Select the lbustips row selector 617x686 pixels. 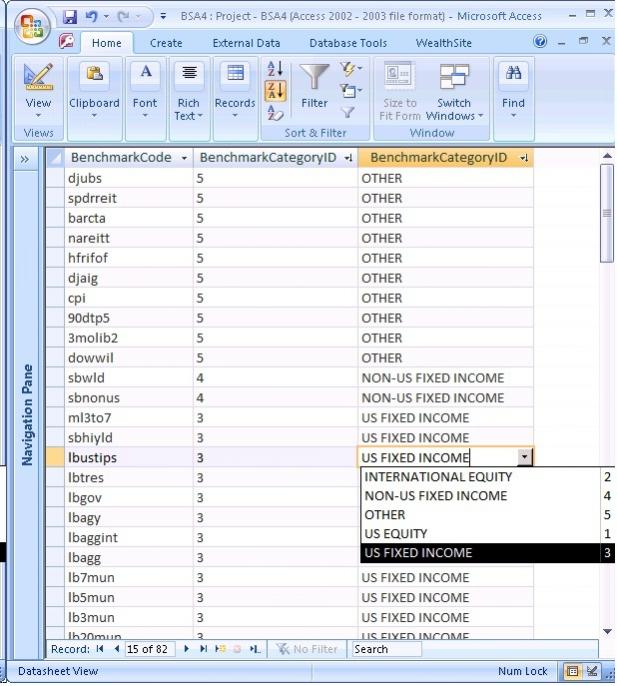coord(55,458)
